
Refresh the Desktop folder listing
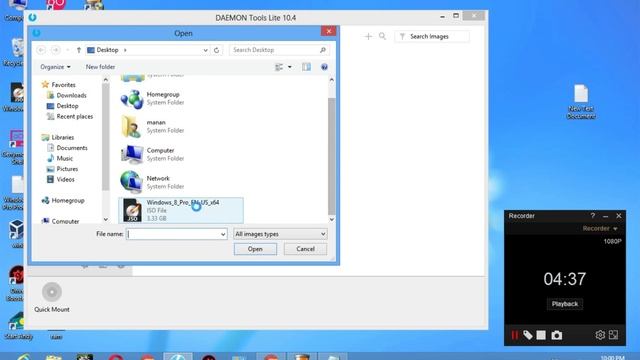tap(216, 50)
